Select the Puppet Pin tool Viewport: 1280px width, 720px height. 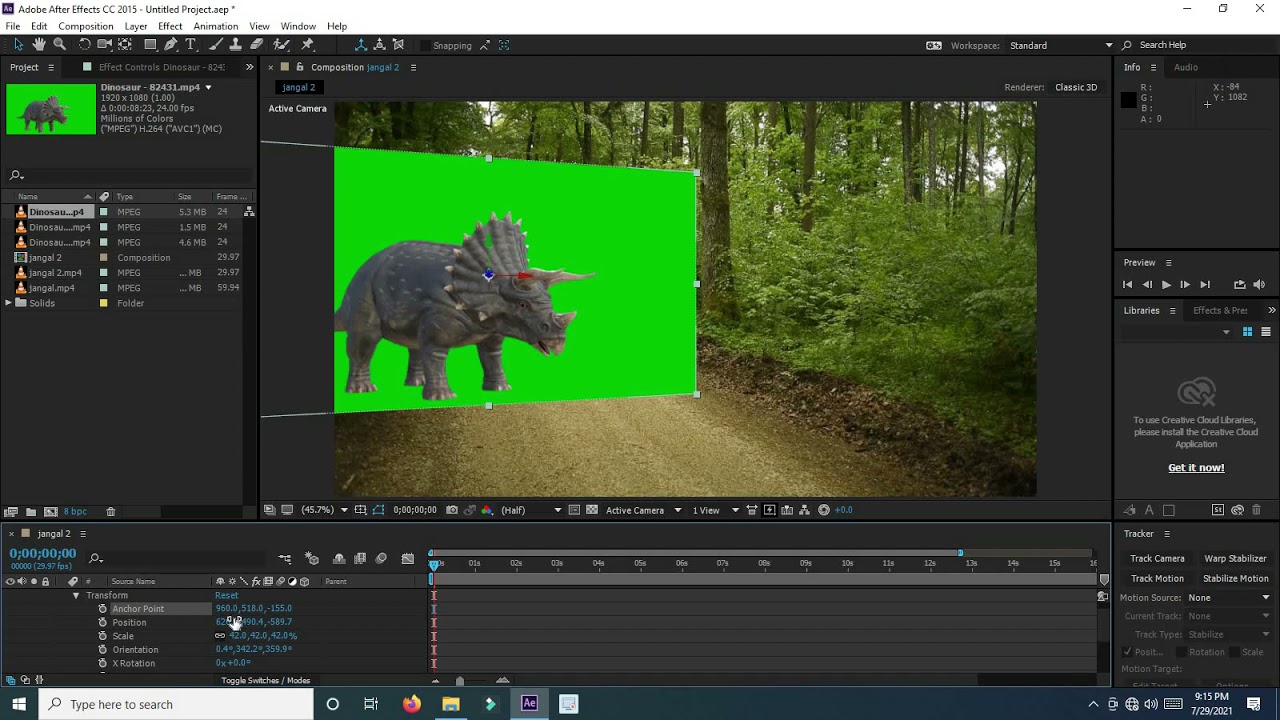click(x=307, y=45)
